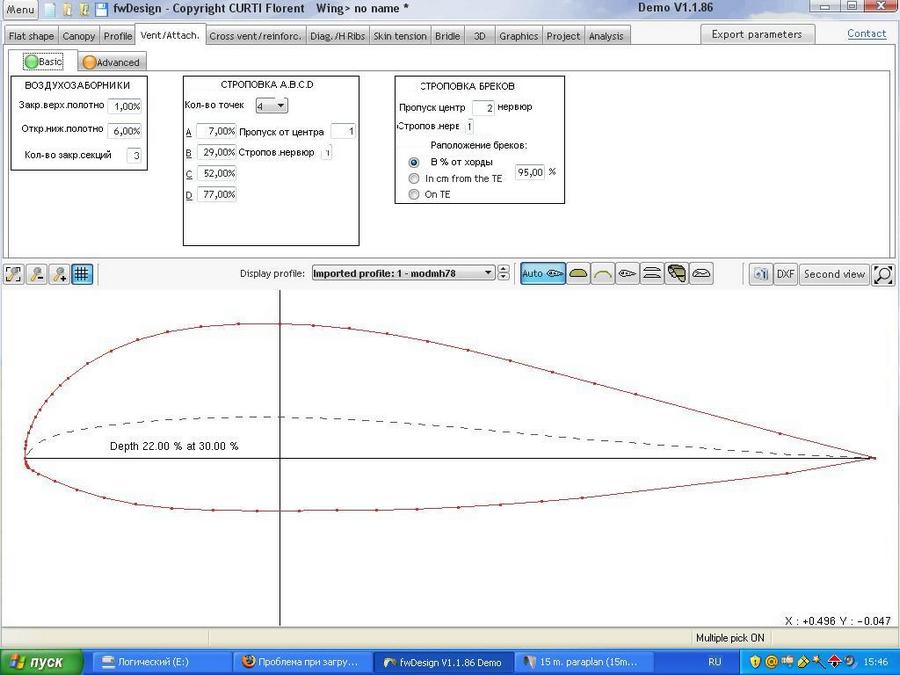The height and width of the screenshot is (675, 900).
Task: Click the 95,00 brake position field
Action: tap(529, 172)
